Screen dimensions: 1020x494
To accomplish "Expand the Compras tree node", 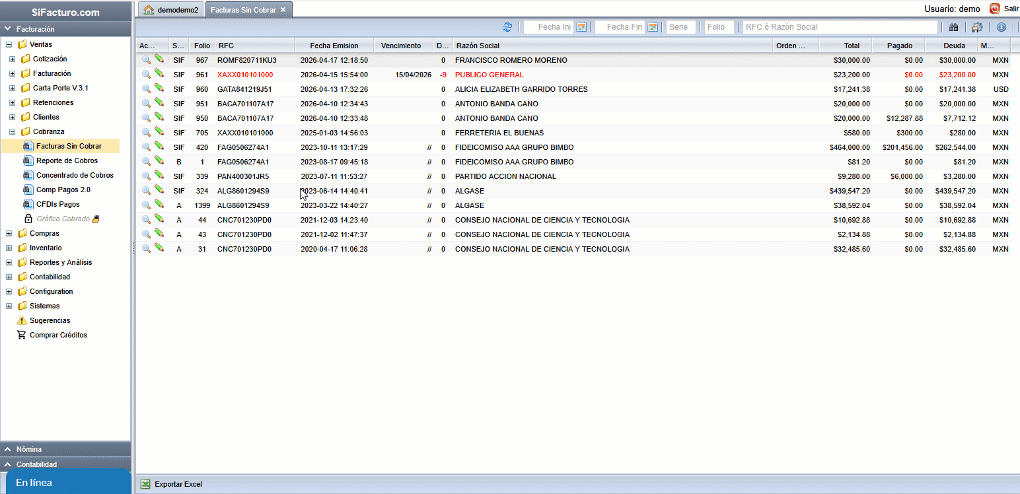I will tap(10, 233).
